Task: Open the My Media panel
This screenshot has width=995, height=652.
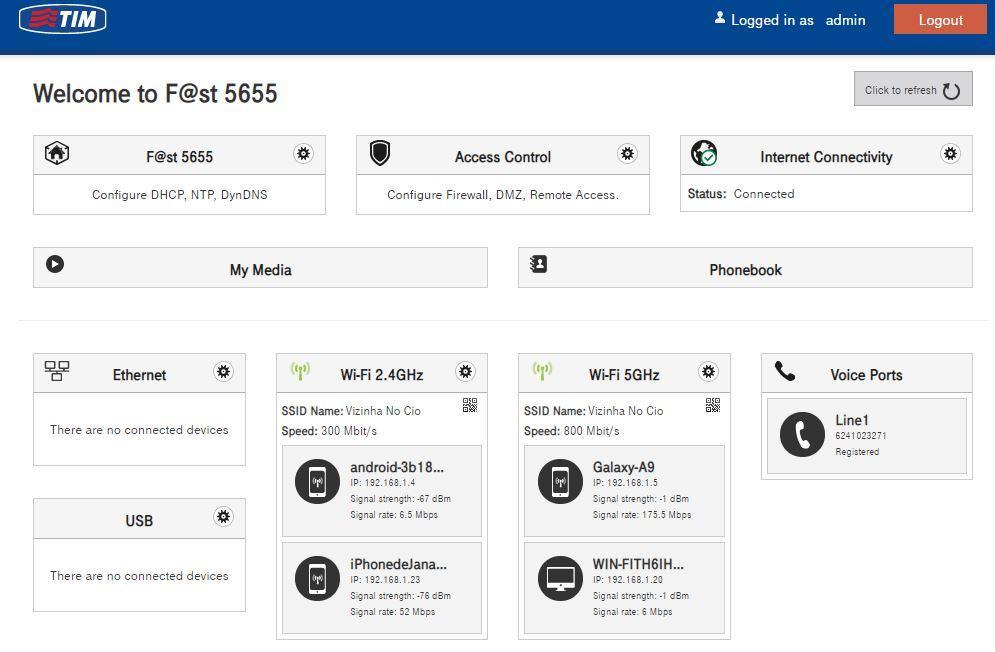Action: pyautogui.click(x=260, y=269)
